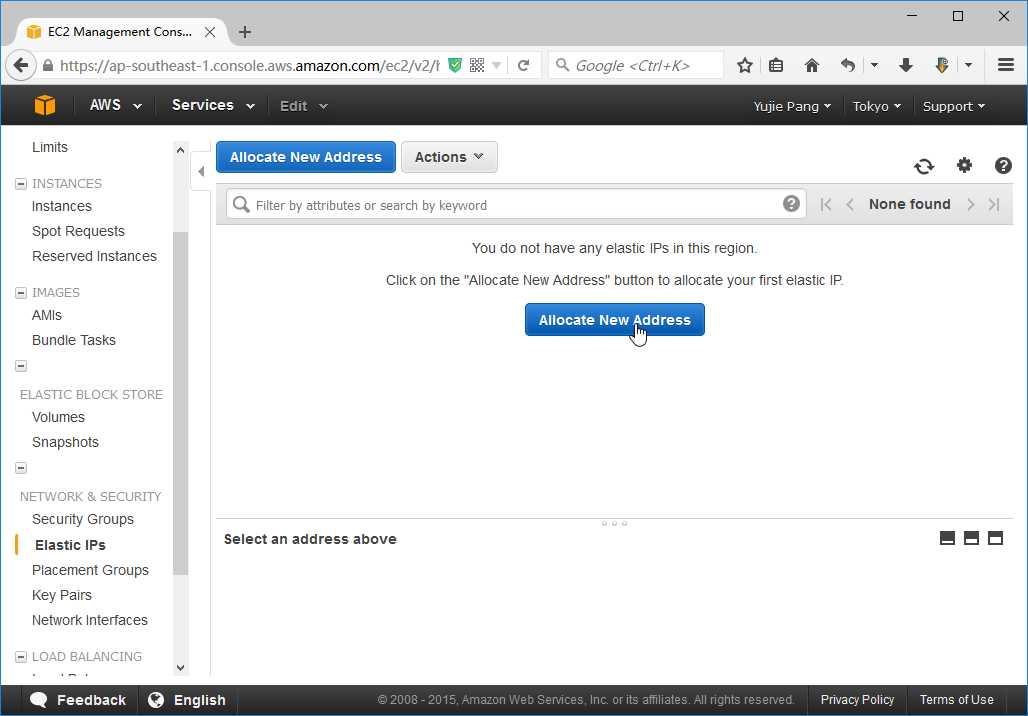This screenshot has height=716, width=1028.
Task: Open the Edit dropdown menu
Action: (304, 106)
